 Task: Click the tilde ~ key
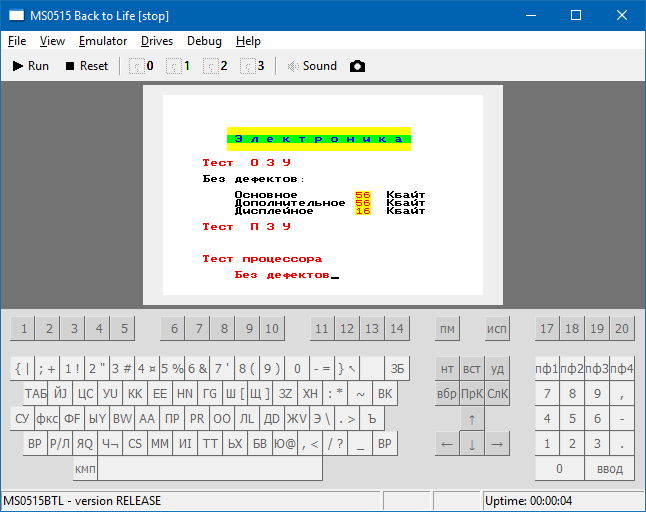[x=360, y=393]
